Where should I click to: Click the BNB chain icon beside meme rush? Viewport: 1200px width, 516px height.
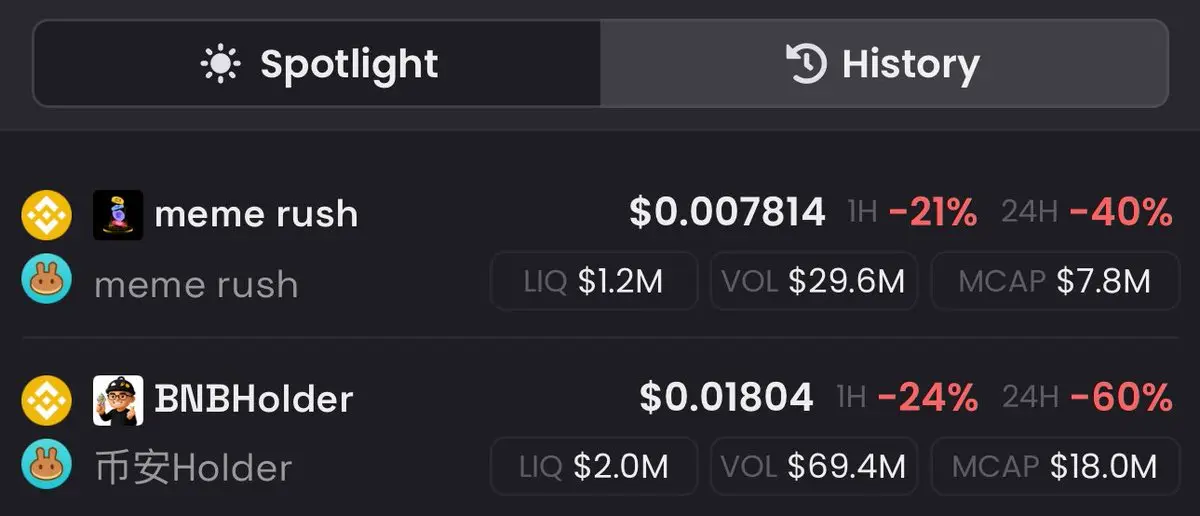coord(46,215)
